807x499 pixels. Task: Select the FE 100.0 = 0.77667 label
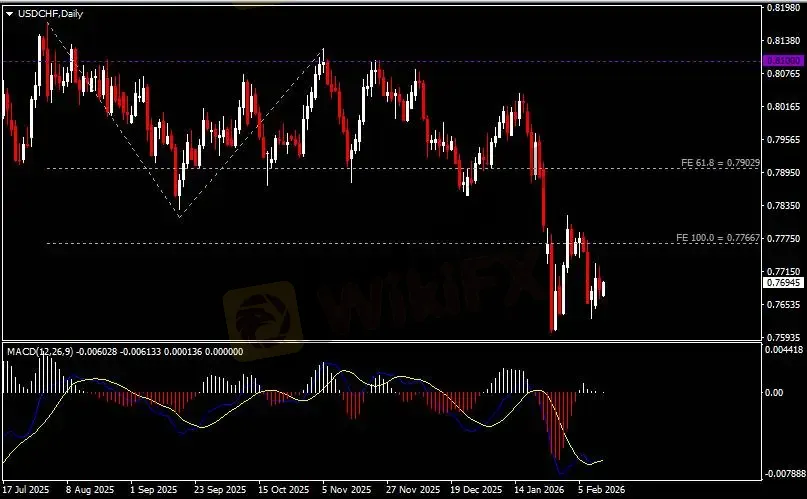click(717, 238)
